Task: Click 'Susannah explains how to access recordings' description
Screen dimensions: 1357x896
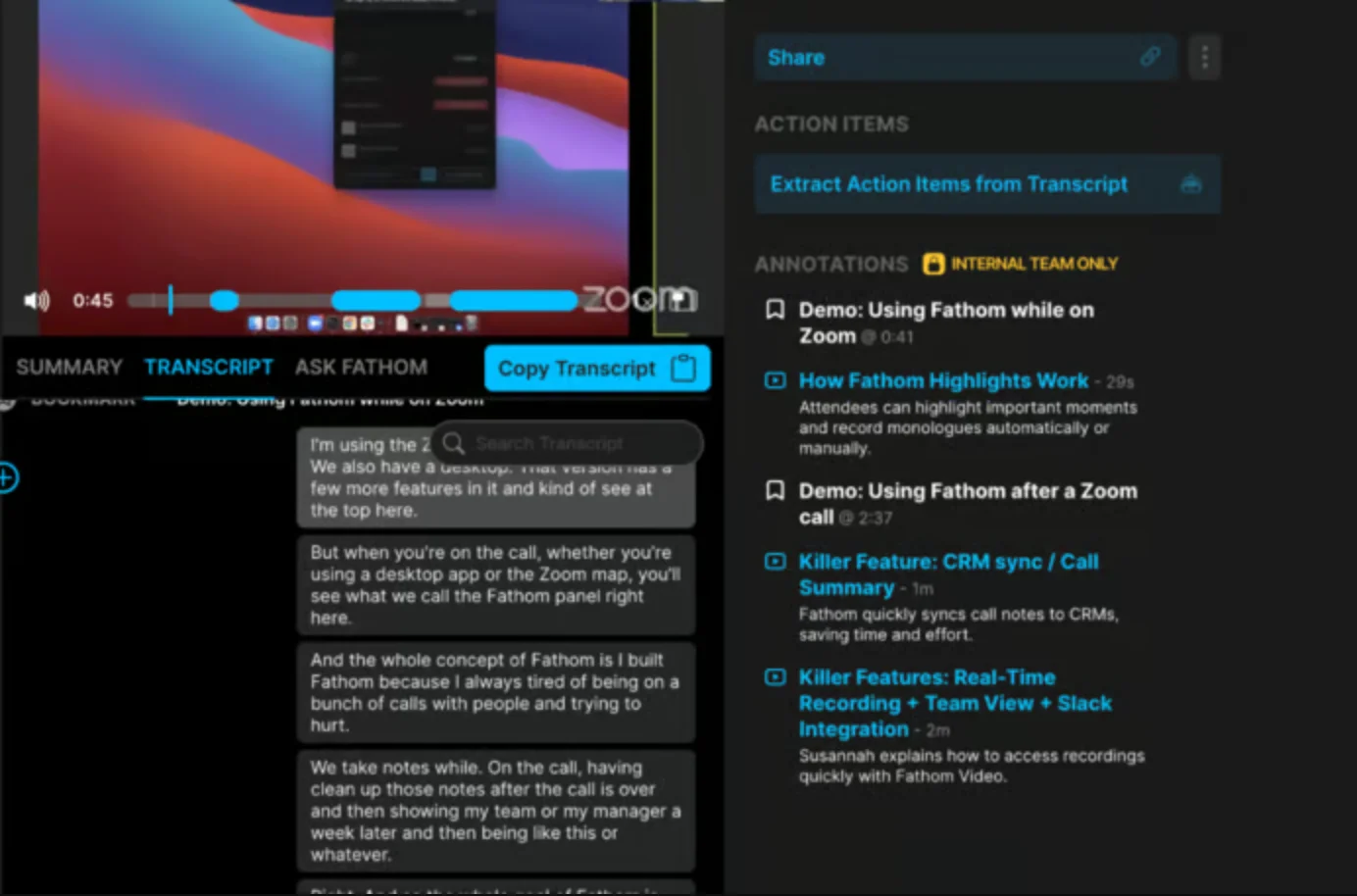Action: tap(971, 766)
